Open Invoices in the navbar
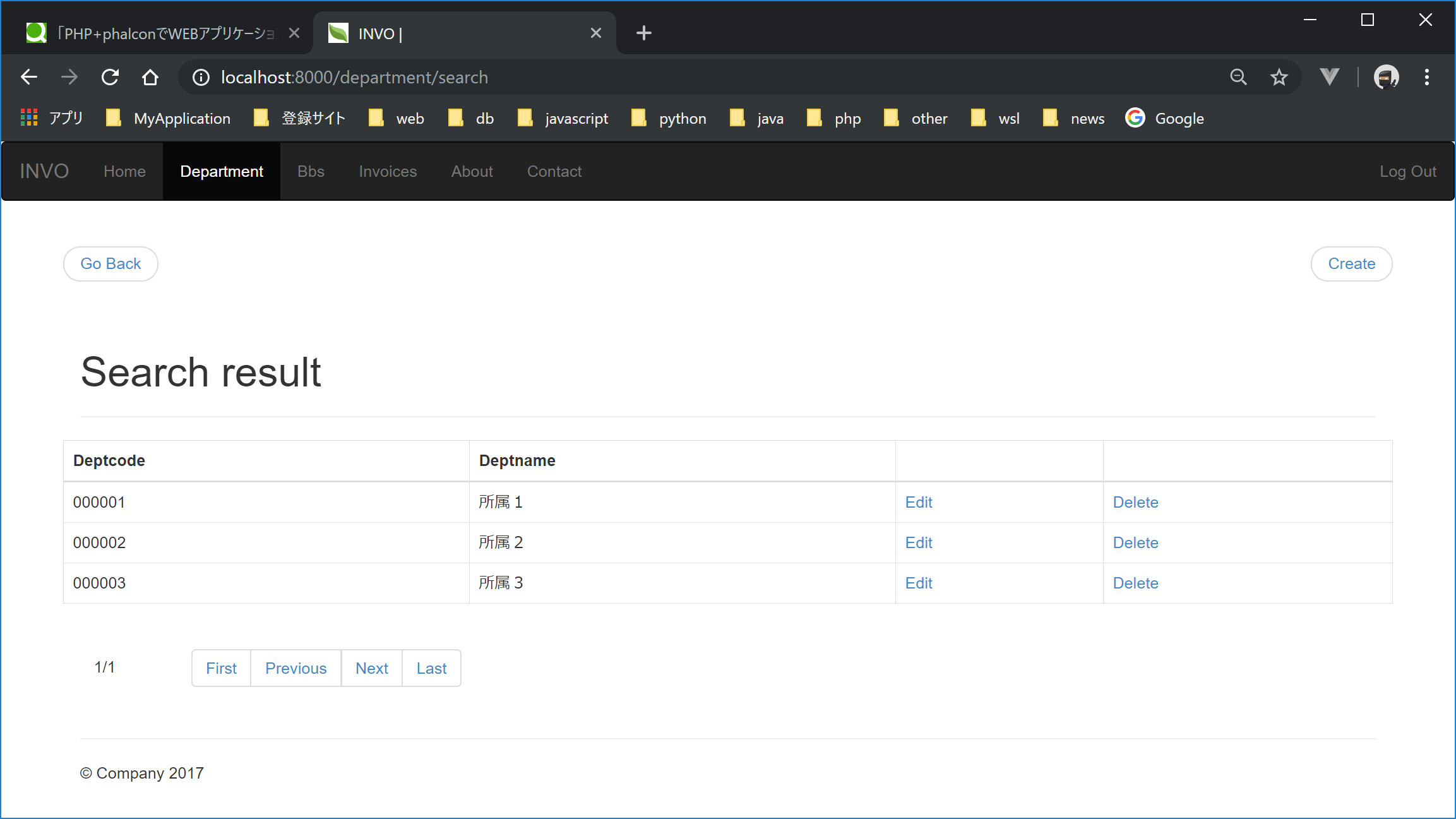The image size is (1456, 819). point(388,171)
